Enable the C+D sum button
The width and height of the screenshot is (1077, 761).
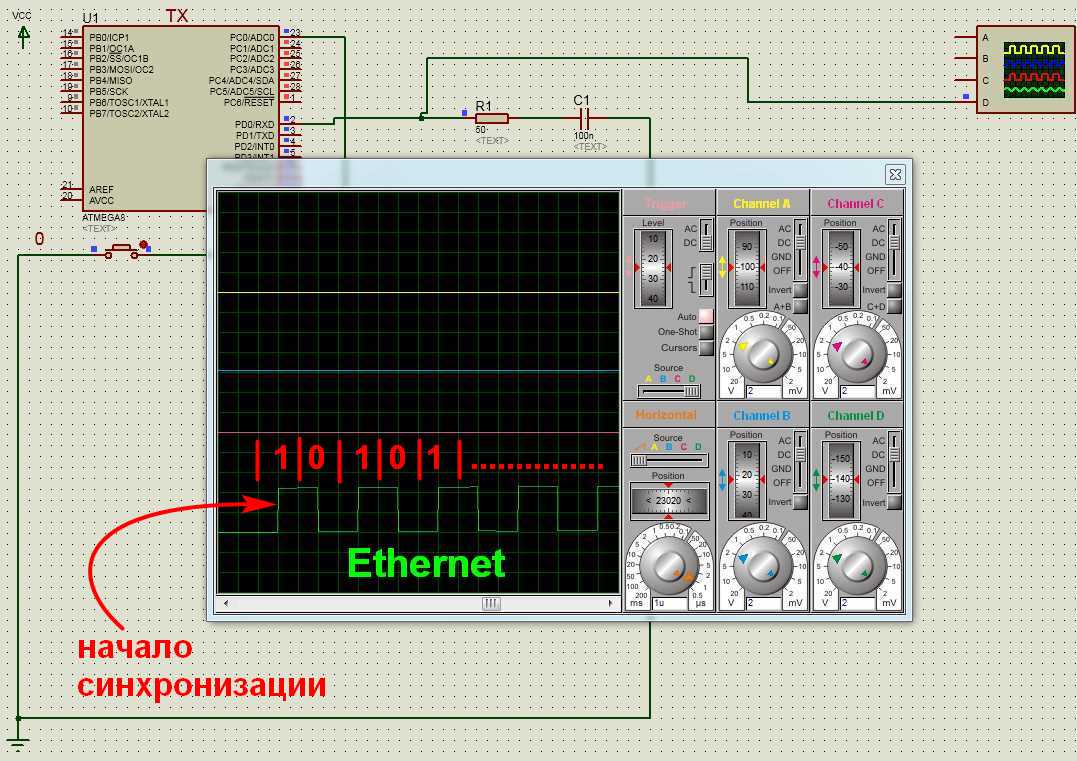click(x=894, y=306)
